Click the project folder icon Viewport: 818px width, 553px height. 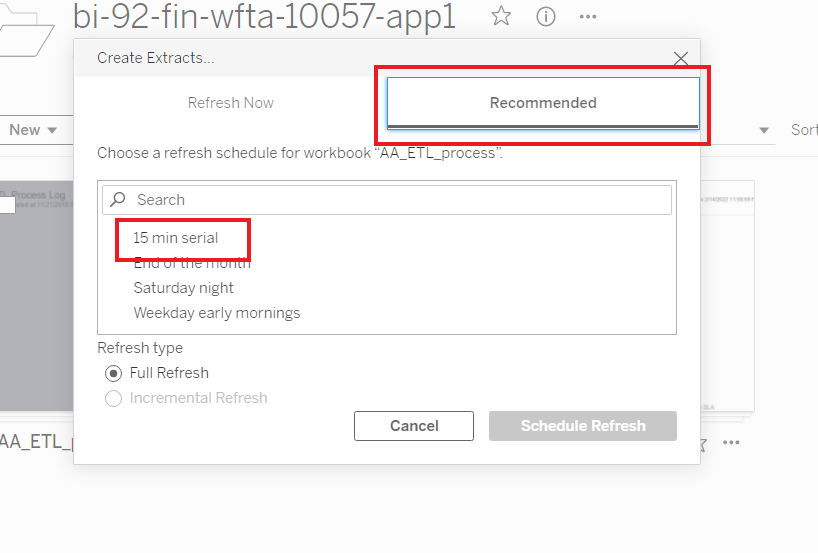pyautogui.click(x=25, y=31)
